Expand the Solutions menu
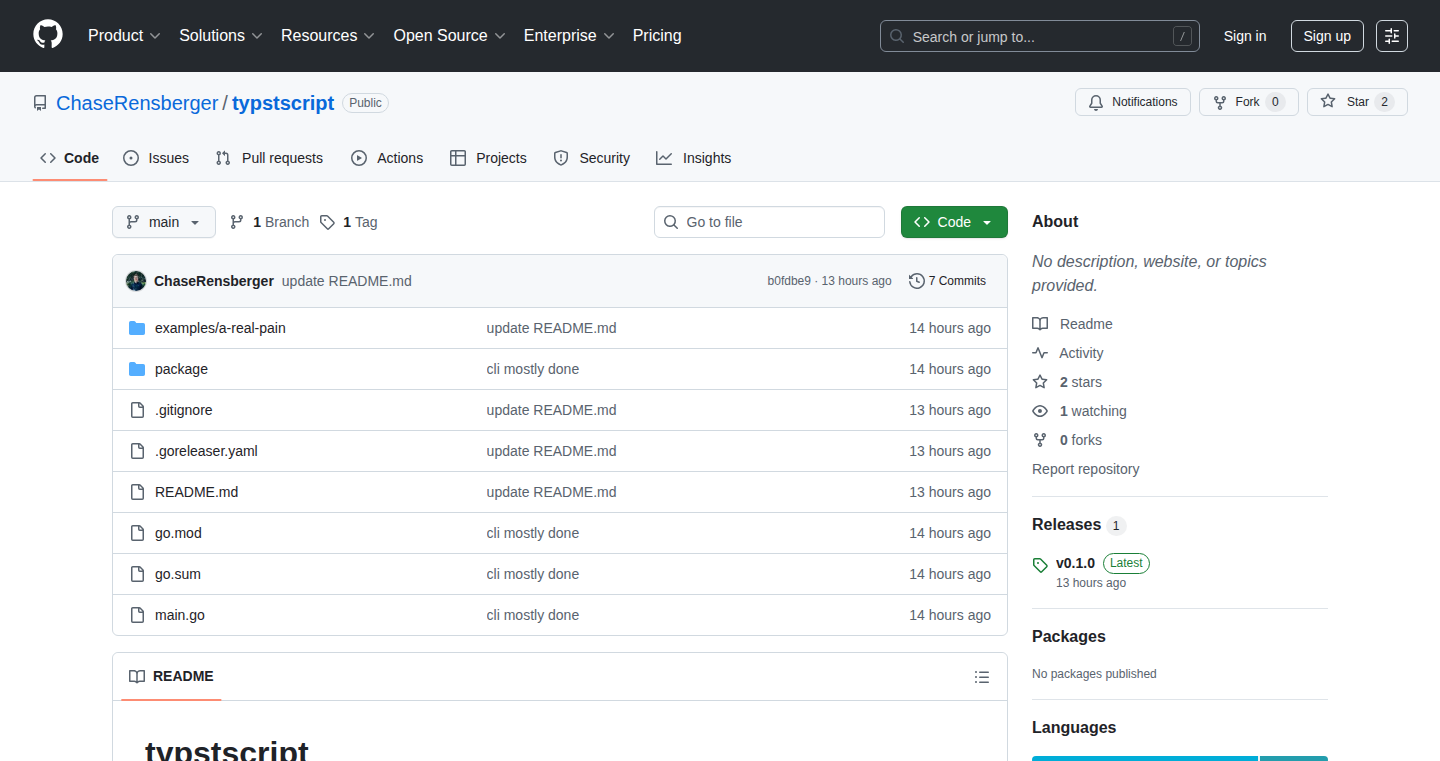This screenshot has height=761, width=1440. click(221, 36)
